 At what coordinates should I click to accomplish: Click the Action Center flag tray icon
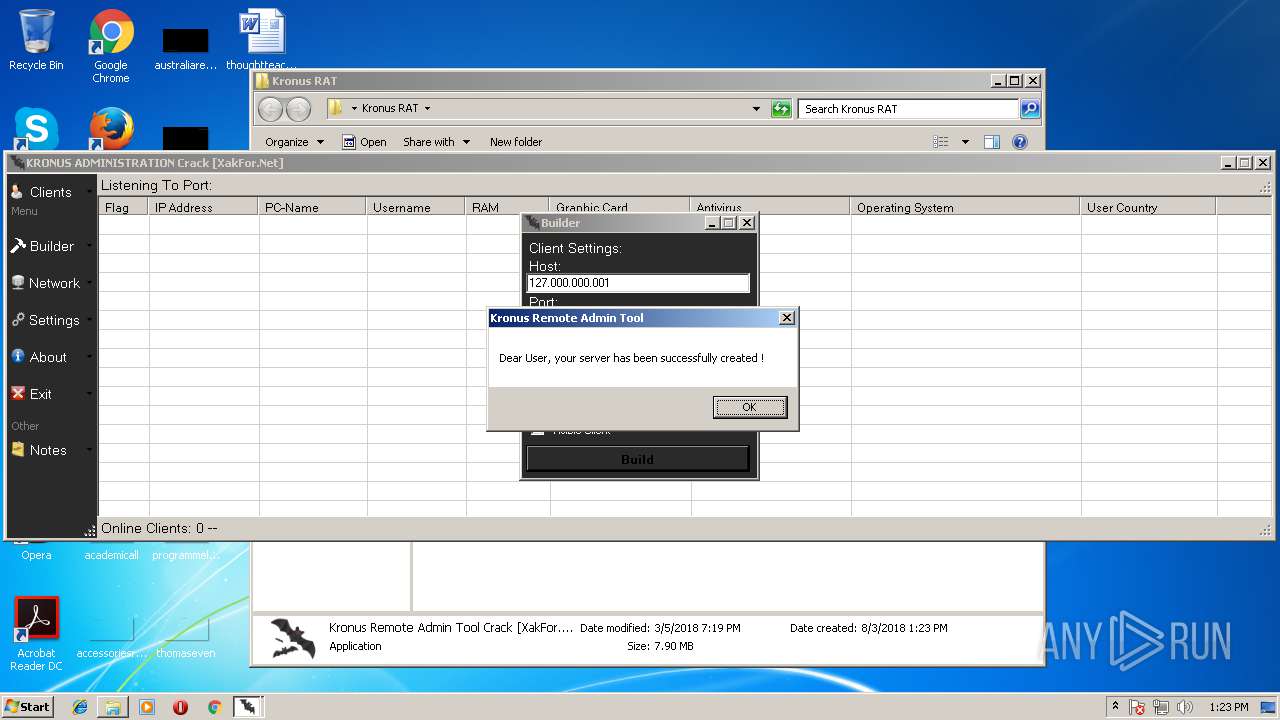point(1138,707)
